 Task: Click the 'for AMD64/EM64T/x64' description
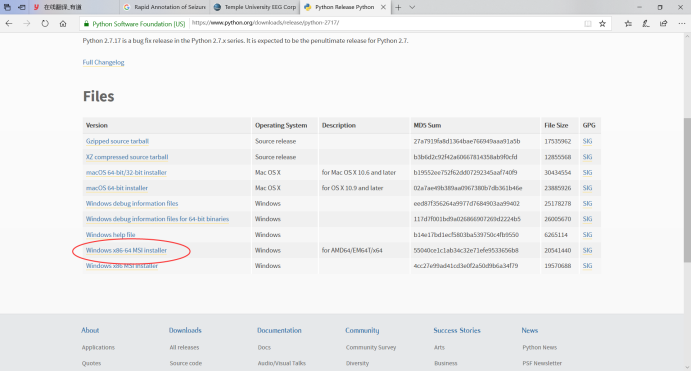[352, 250]
